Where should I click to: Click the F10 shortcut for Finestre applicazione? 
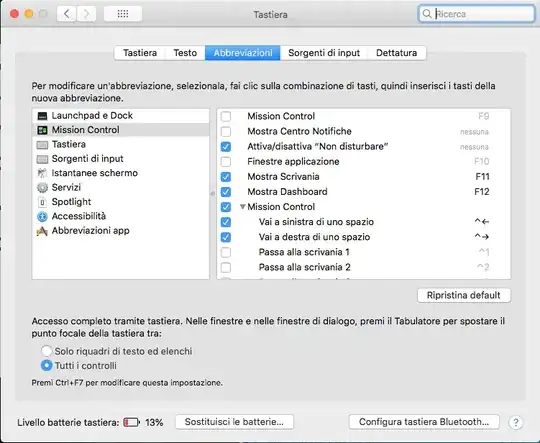[482, 162]
